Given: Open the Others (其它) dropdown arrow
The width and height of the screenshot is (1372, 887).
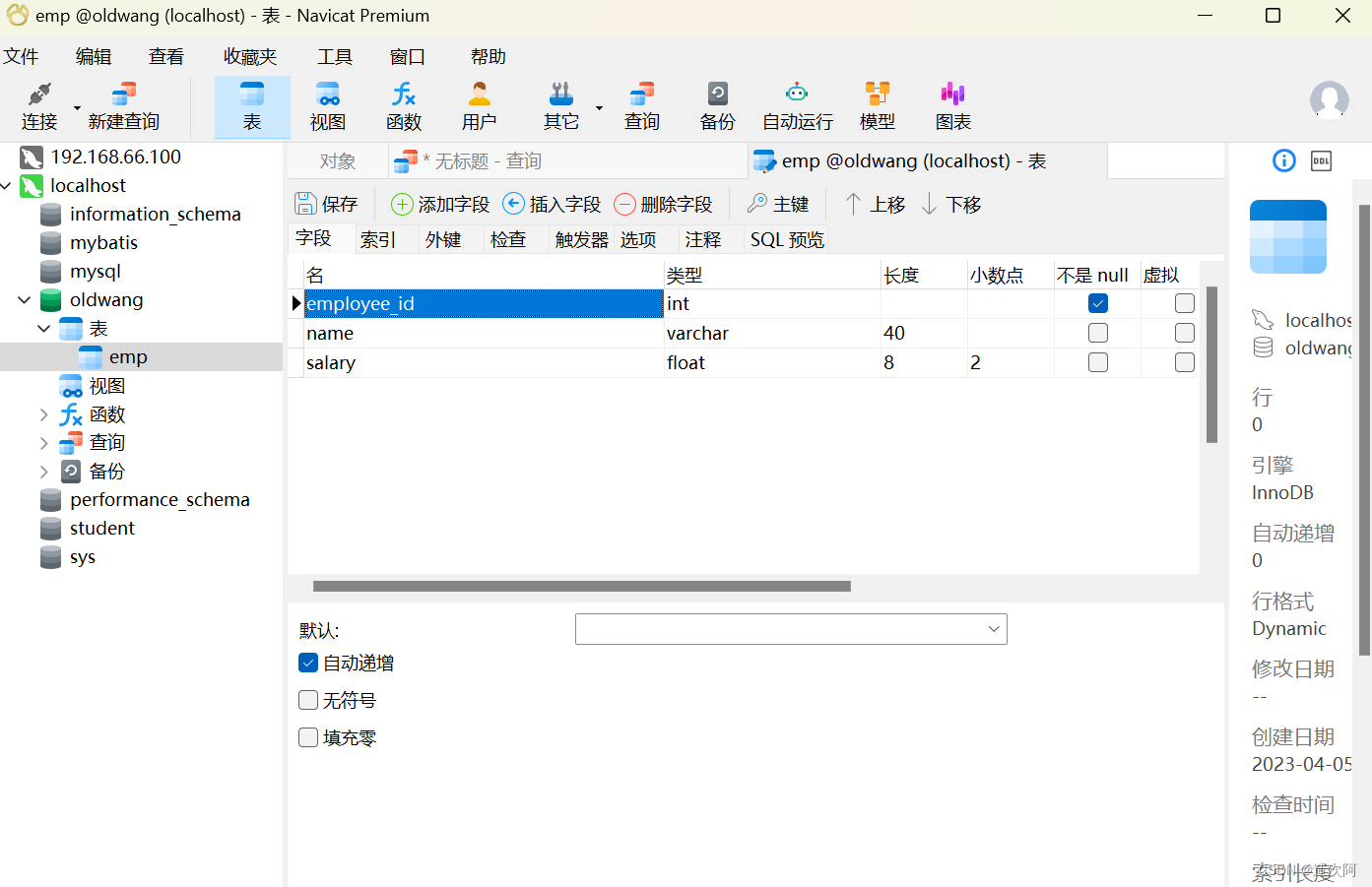Looking at the screenshot, I should click(x=599, y=107).
